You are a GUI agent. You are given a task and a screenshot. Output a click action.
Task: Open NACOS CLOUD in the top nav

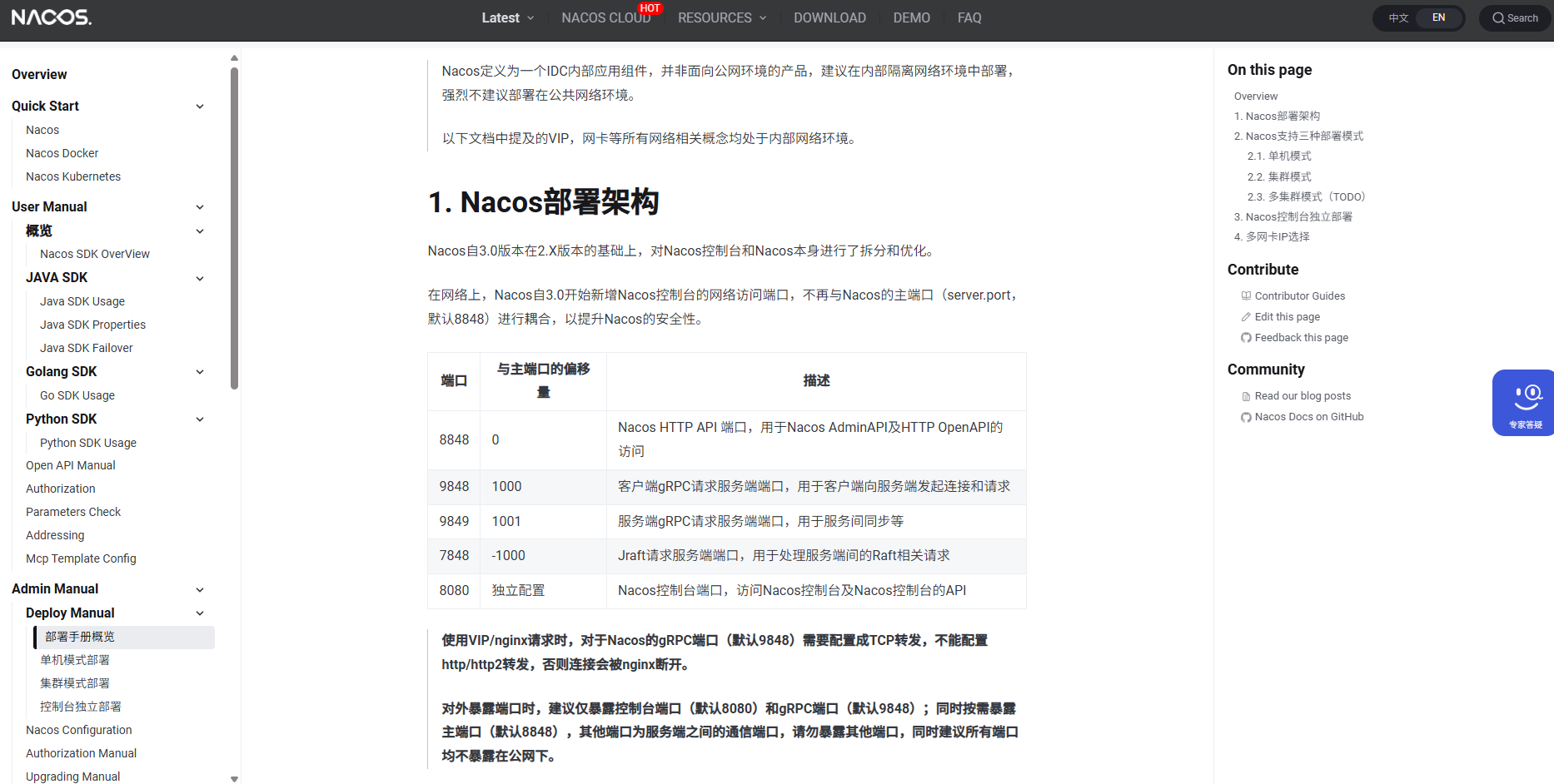pos(606,17)
